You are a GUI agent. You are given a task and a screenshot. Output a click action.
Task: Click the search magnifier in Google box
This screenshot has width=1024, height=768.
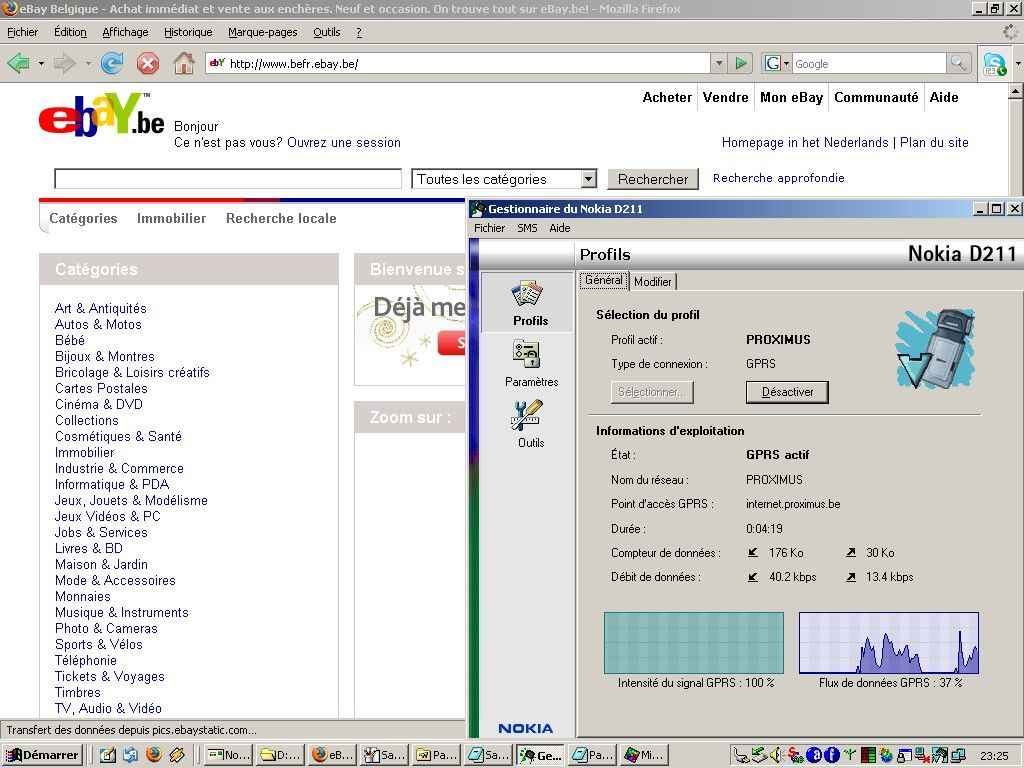point(958,63)
